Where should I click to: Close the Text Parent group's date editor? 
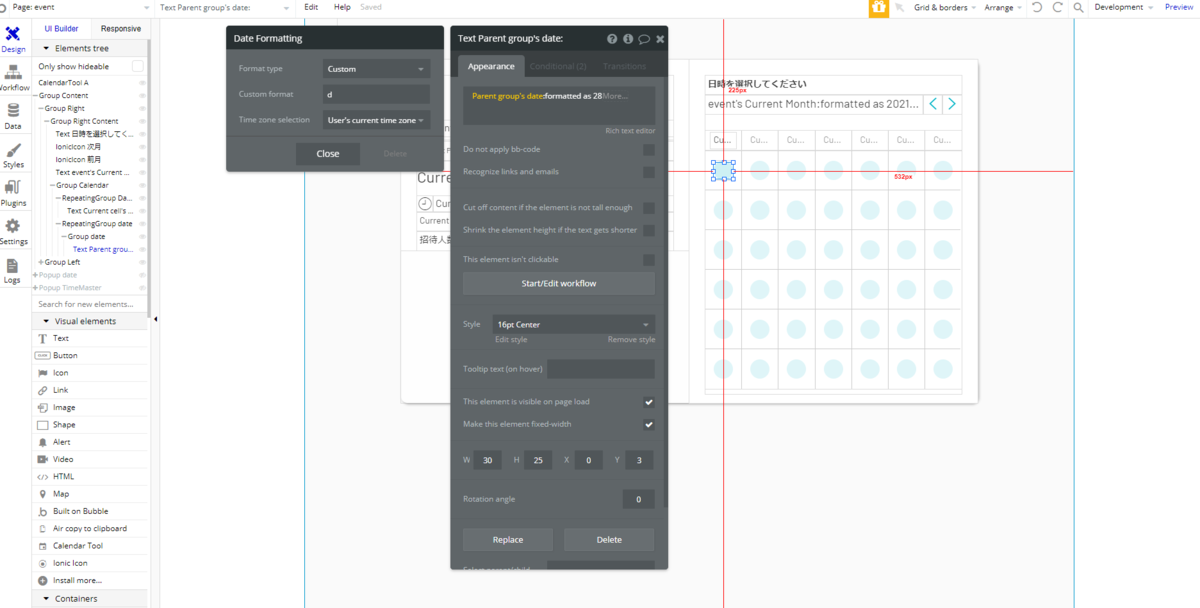660,39
